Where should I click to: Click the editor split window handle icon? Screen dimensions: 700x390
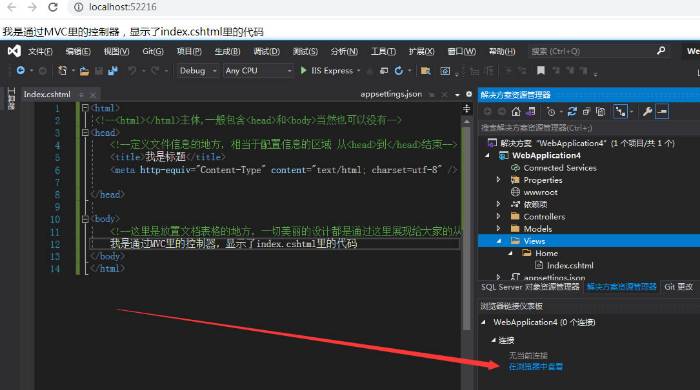pyautogui.click(x=467, y=108)
